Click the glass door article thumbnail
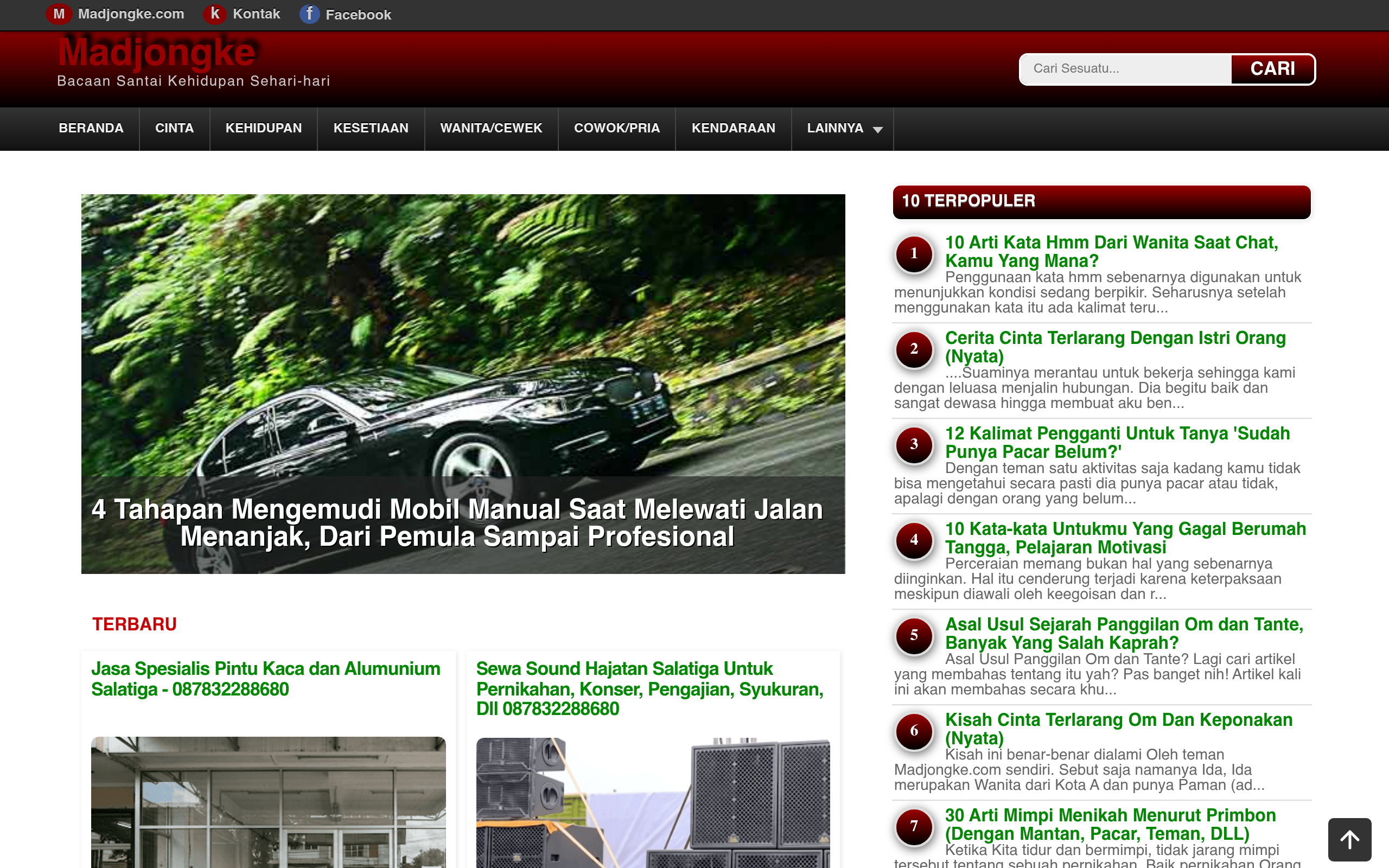Image resolution: width=1389 pixels, height=868 pixels. (x=268, y=802)
